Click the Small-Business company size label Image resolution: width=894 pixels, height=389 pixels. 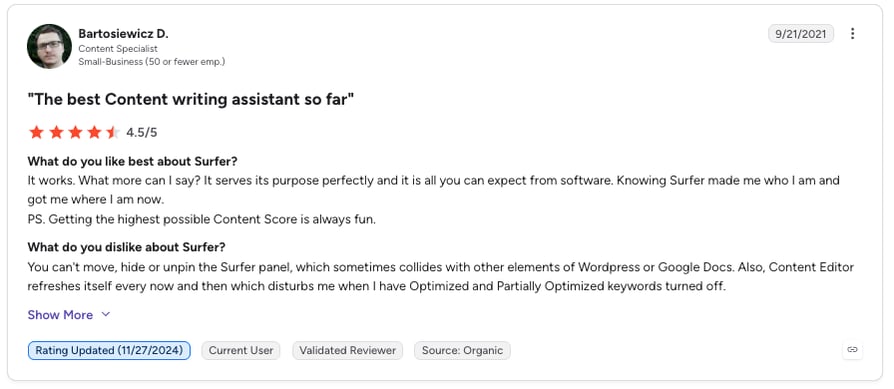(152, 62)
